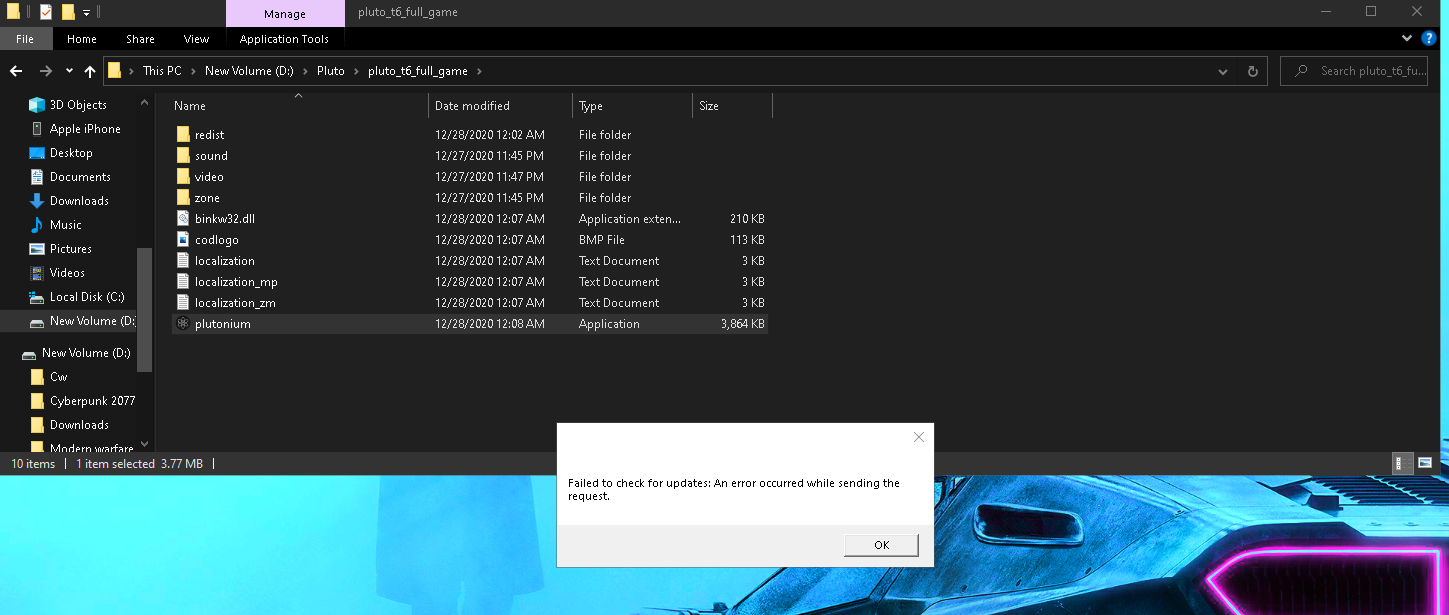This screenshot has height=615, width=1449.
Task: Open Videos in navigation pane
Action: click(x=67, y=273)
